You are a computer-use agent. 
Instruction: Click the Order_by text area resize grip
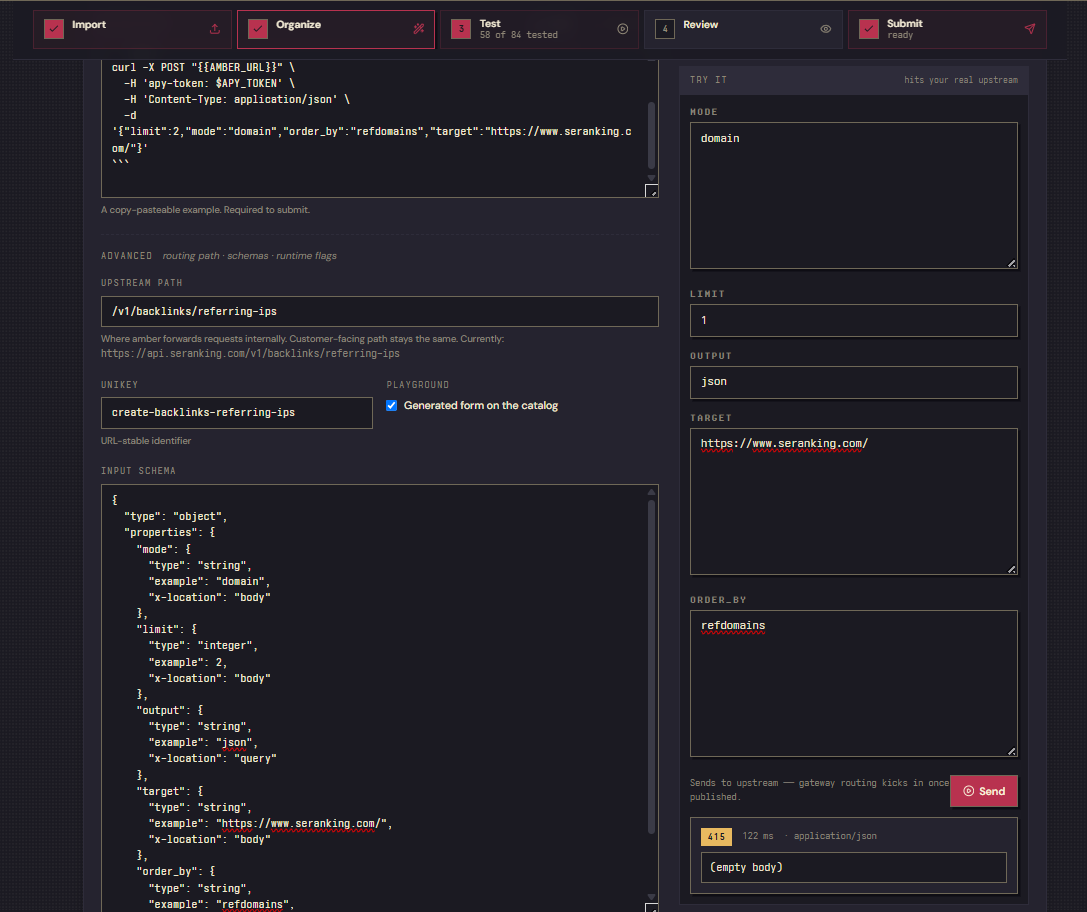1011,751
